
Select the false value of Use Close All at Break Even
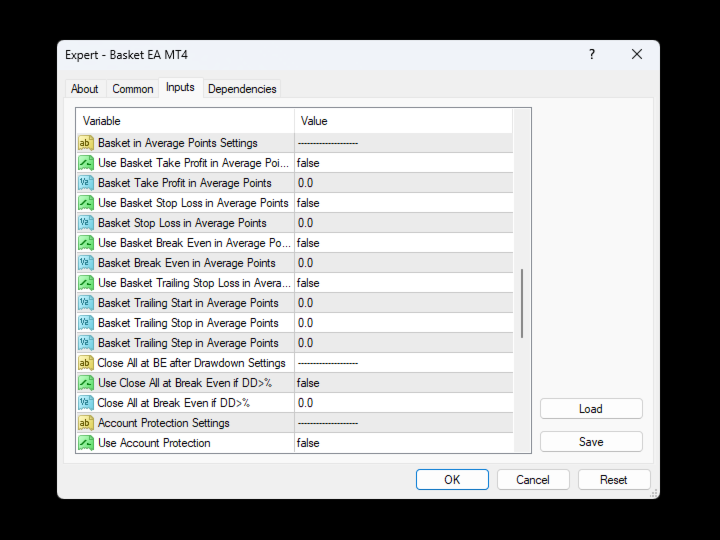click(308, 383)
